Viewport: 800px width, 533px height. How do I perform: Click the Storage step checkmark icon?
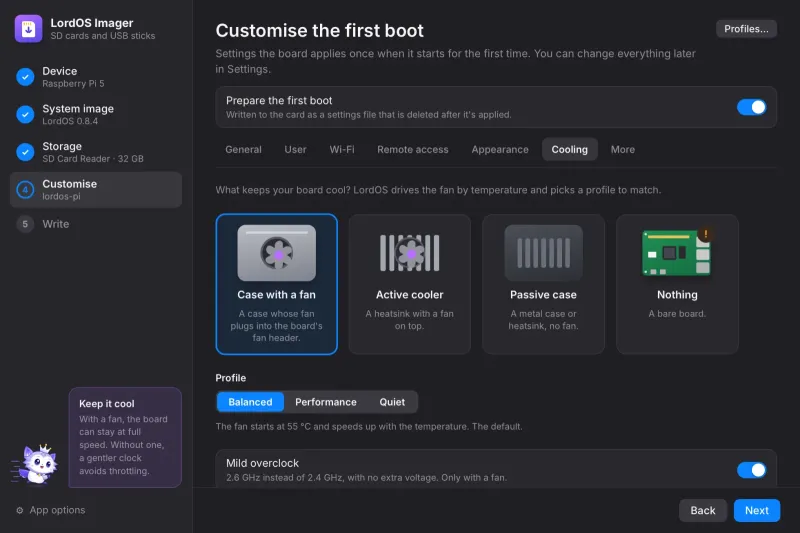coord(25,152)
